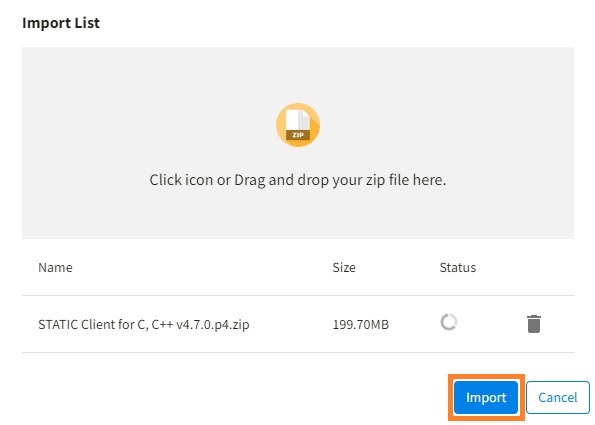
Task: Click the Name column header
Action: click(55, 268)
